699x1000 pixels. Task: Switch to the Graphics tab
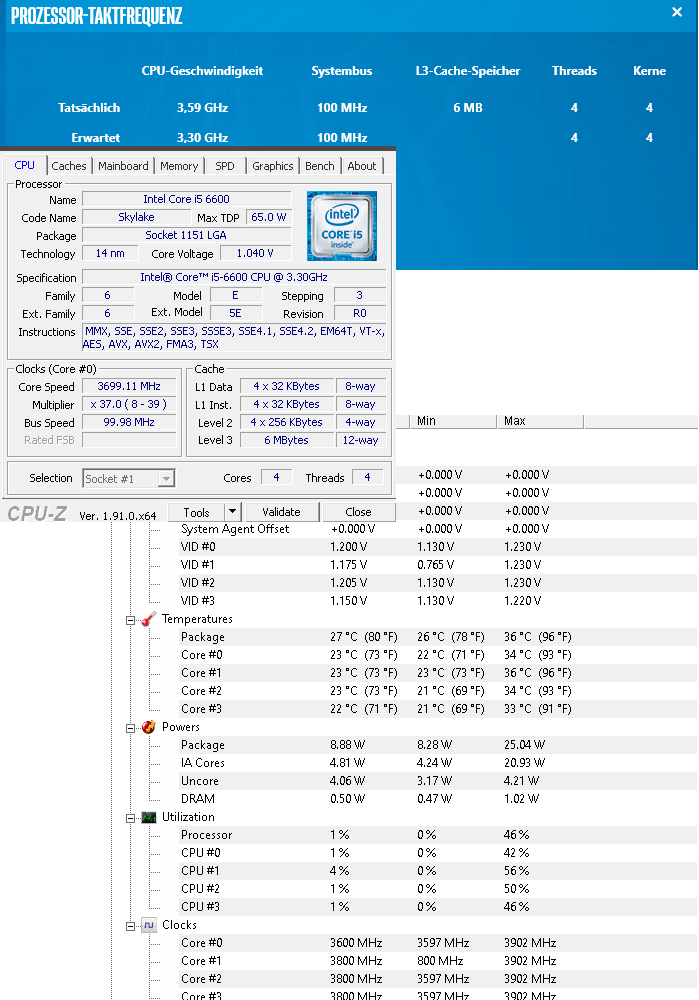pos(272,166)
